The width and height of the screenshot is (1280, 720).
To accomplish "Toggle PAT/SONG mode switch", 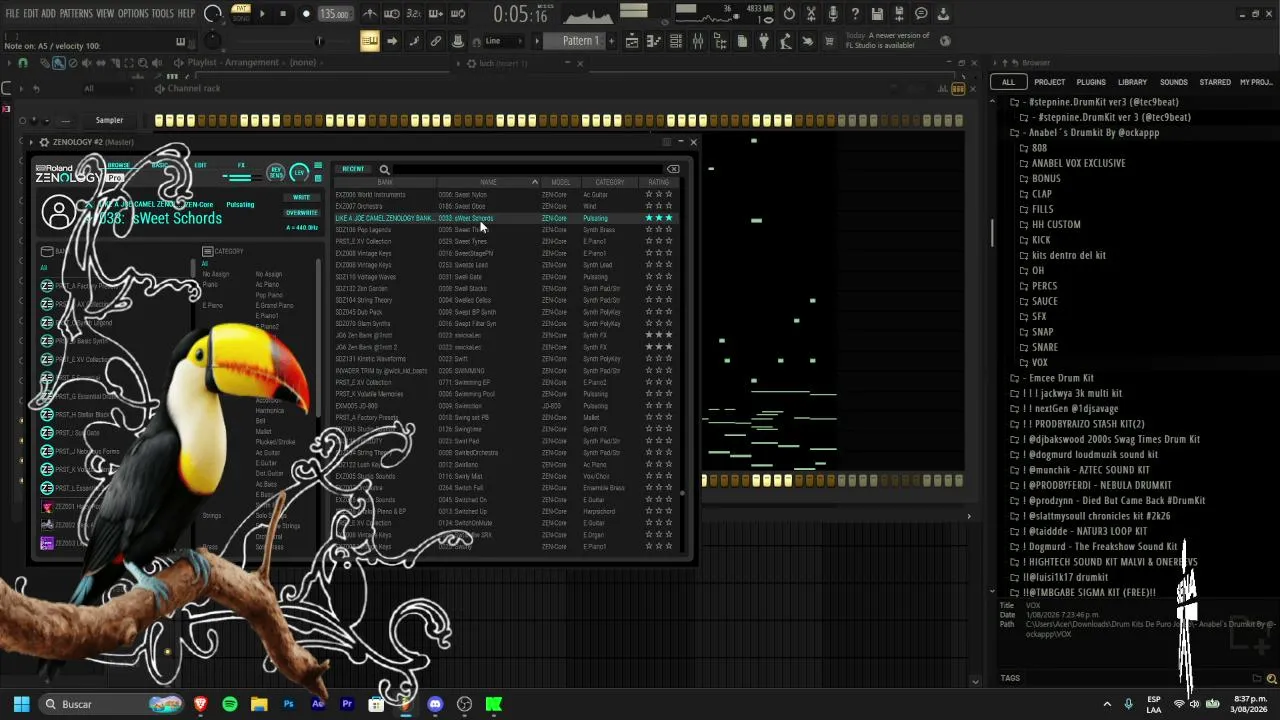I will 240,14.
